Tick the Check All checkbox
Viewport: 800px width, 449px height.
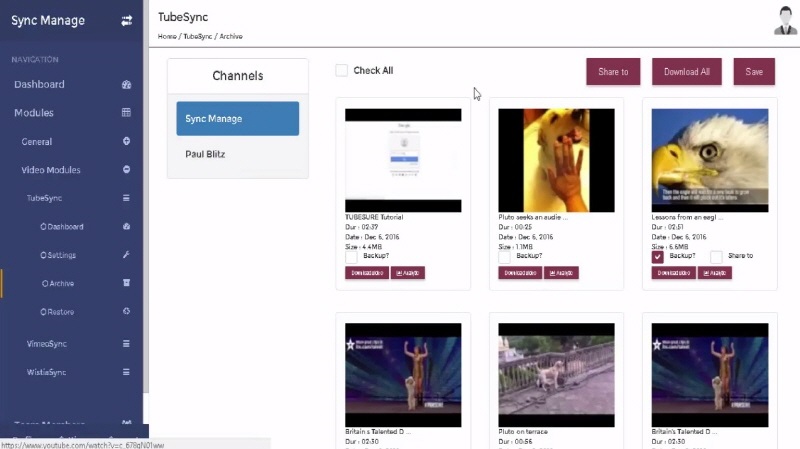[341, 70]
